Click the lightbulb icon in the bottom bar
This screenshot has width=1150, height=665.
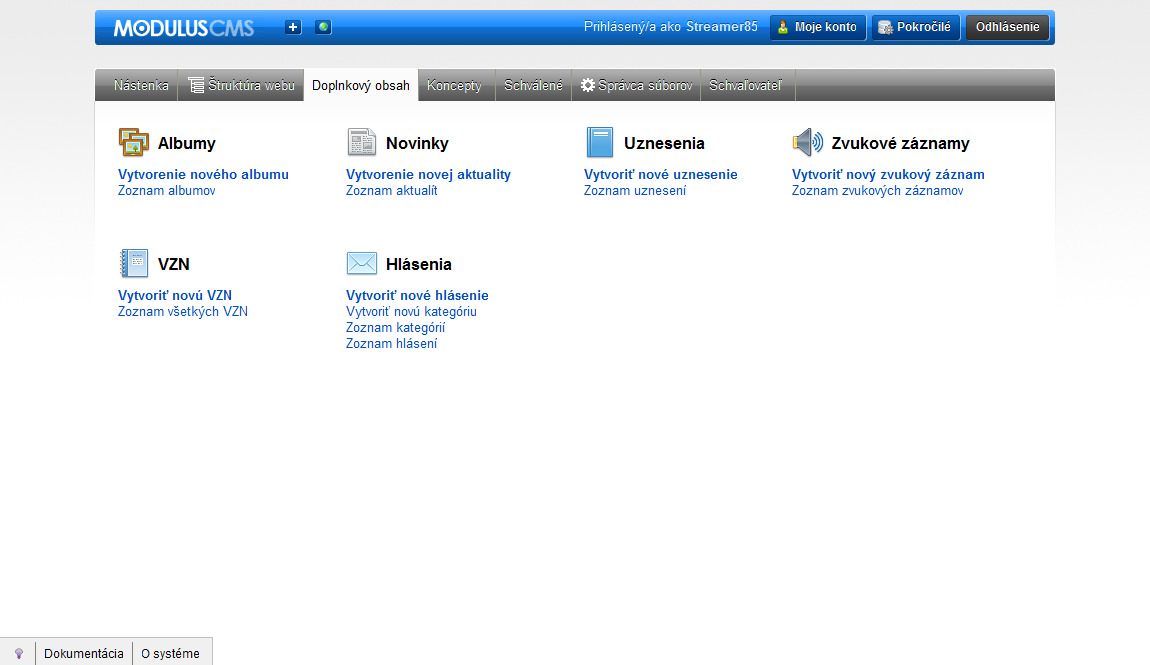pos(18,654)
